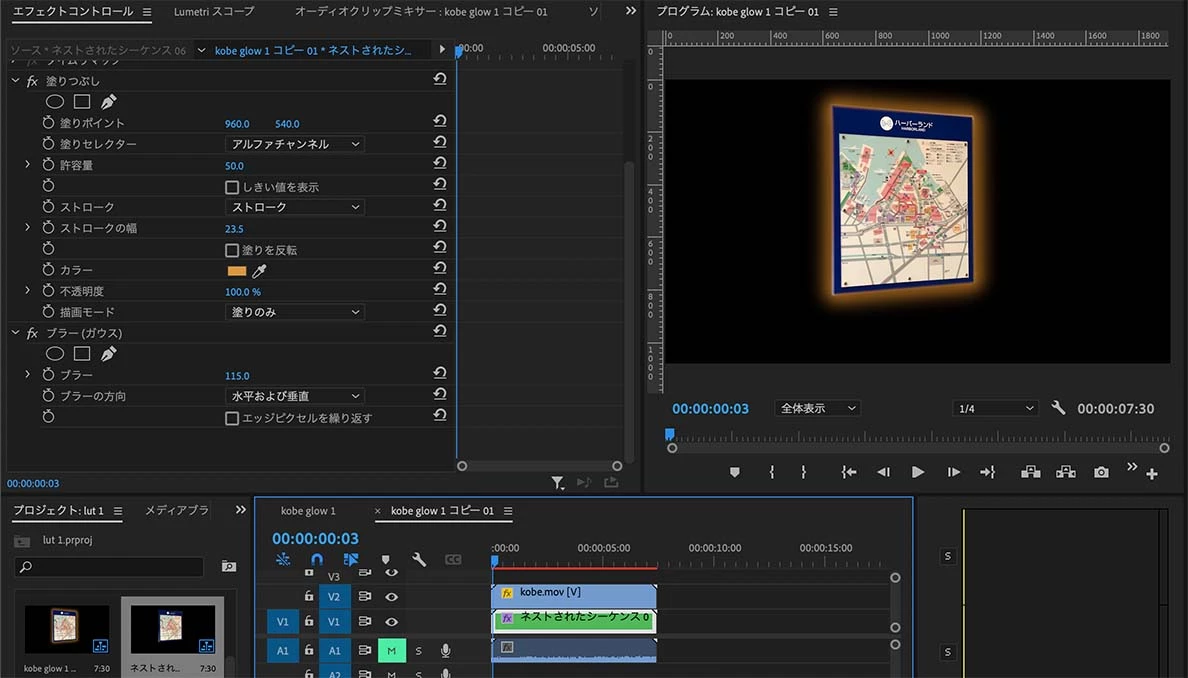Toggle closed captions CC button in timeline
1188x678 pixels.
(453, 560)
